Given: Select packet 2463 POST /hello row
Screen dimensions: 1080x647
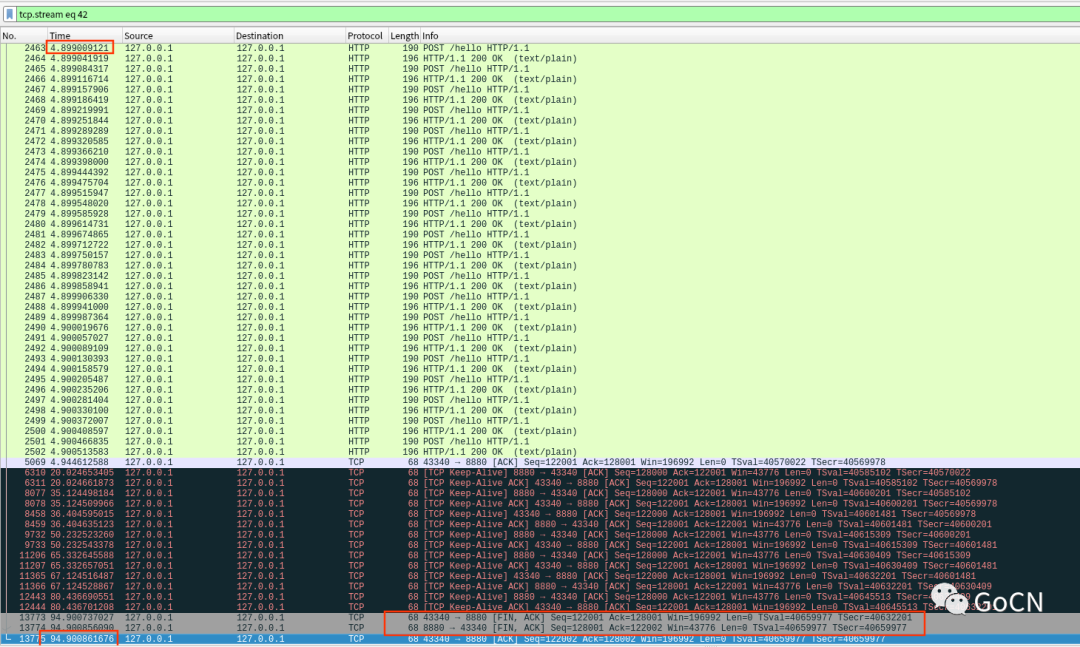Looking at the screenshot, I should point(500,48).
